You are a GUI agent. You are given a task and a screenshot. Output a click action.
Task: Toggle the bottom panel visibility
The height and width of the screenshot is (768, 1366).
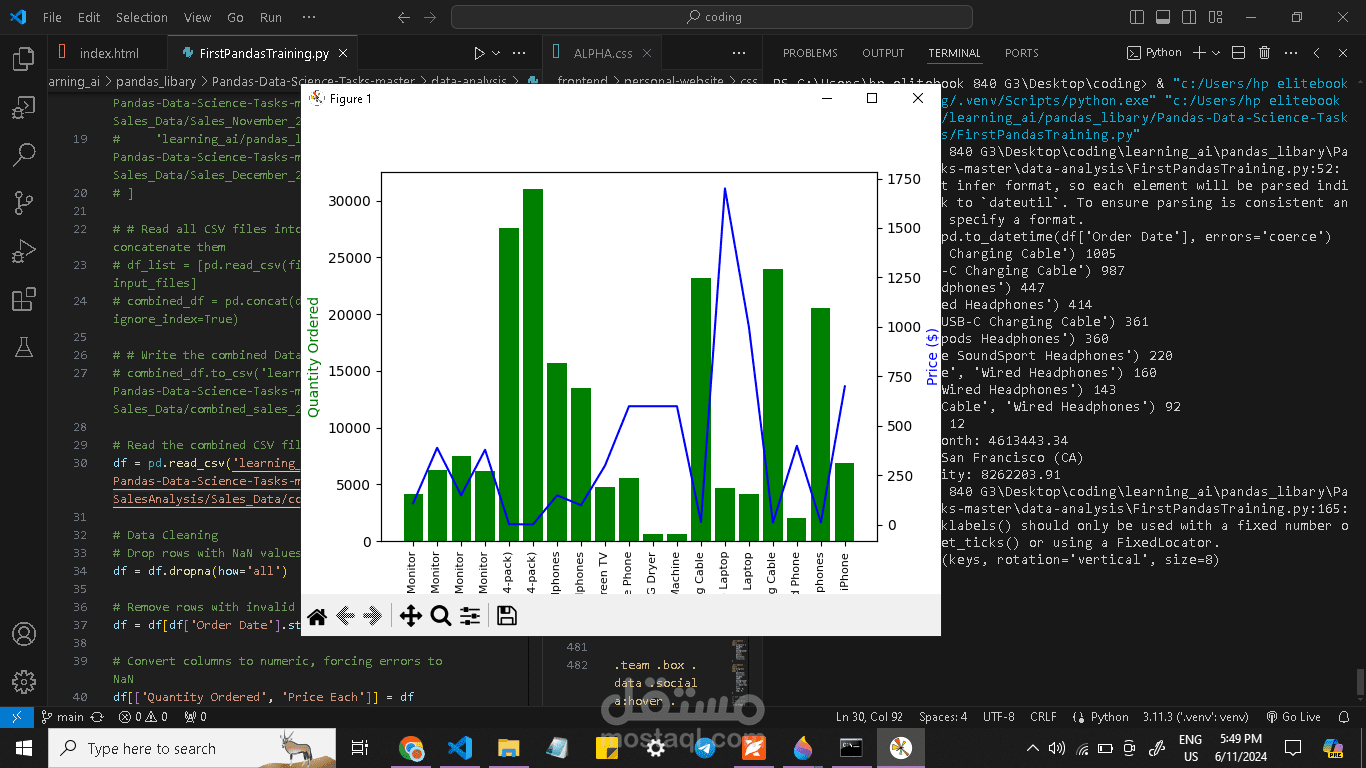pyautogui.click(x=1161, y=17)
